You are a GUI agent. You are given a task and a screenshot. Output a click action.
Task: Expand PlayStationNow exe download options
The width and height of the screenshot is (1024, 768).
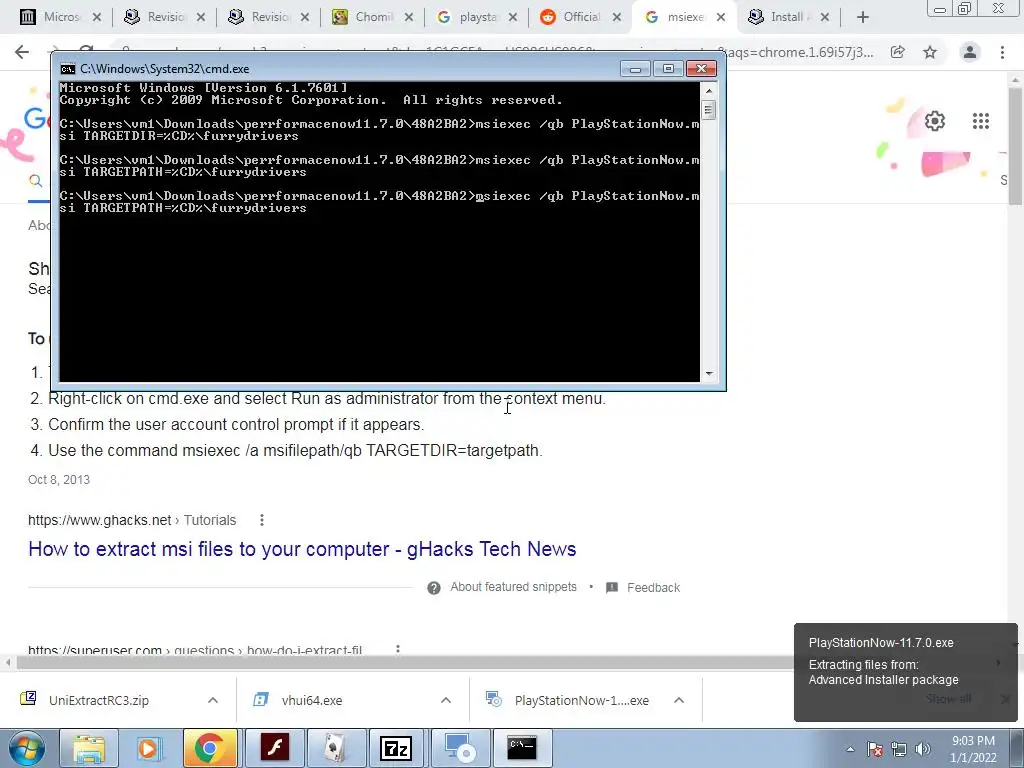pyautogui.click(x=679, y=700)
